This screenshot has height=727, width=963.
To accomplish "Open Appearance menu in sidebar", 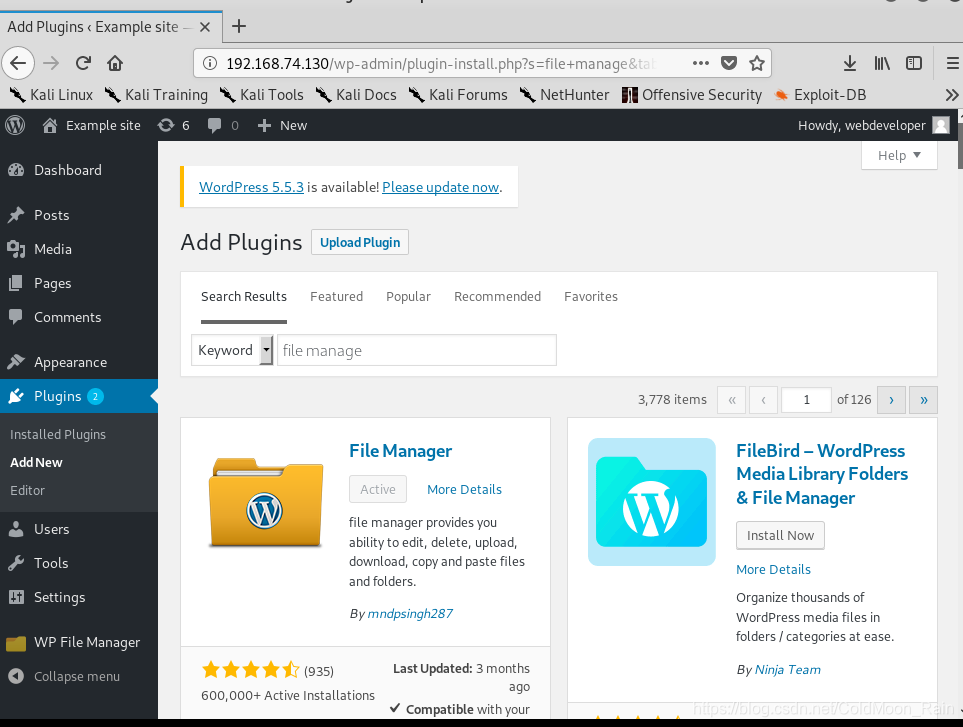I will point(79,362).
